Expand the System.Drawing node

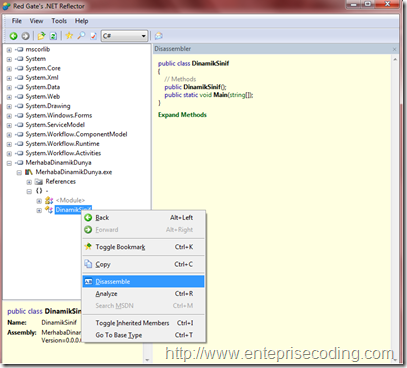point(9,106)
